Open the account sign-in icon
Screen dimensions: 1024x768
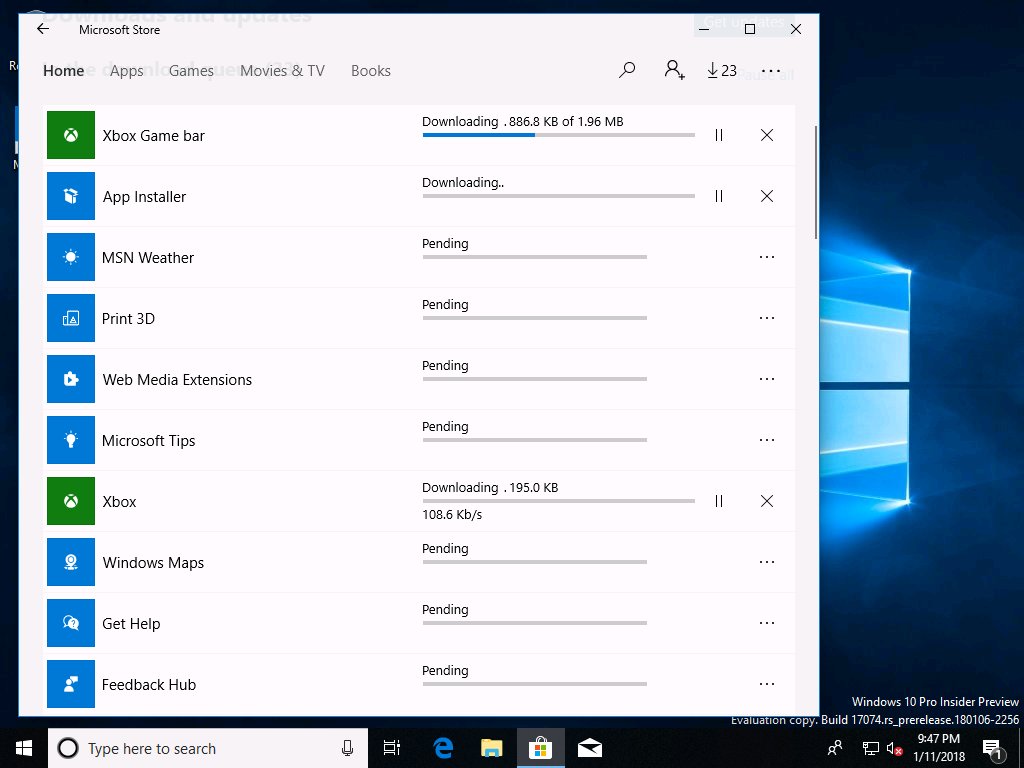click(674, 70)
